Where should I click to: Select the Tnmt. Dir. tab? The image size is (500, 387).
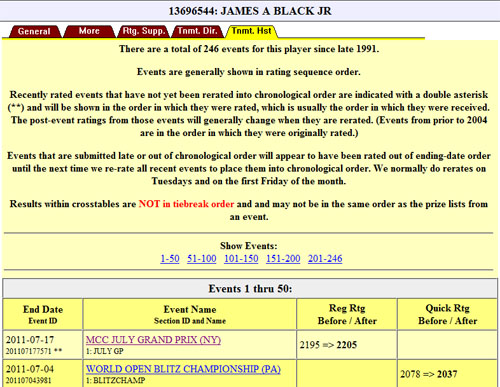(197, 31)
